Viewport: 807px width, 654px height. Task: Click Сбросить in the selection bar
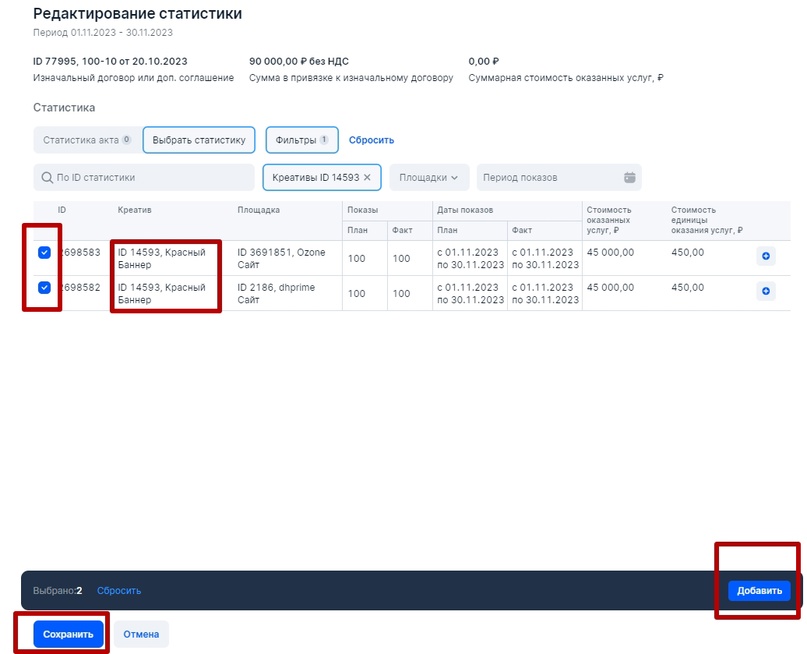click(119, 591)
